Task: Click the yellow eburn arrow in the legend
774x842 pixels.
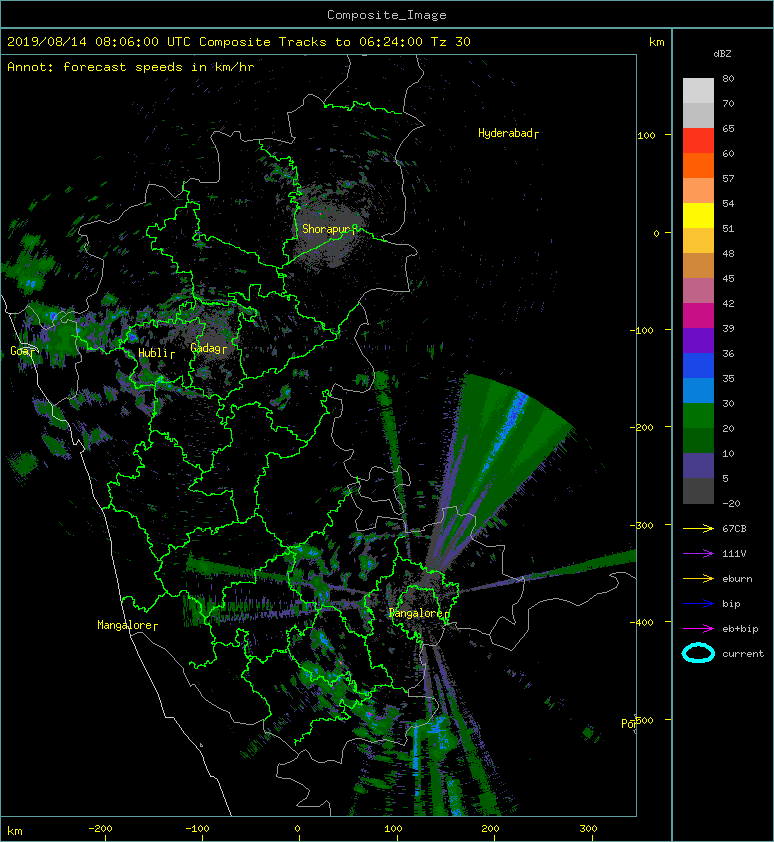Action: (x=698, y=579)
